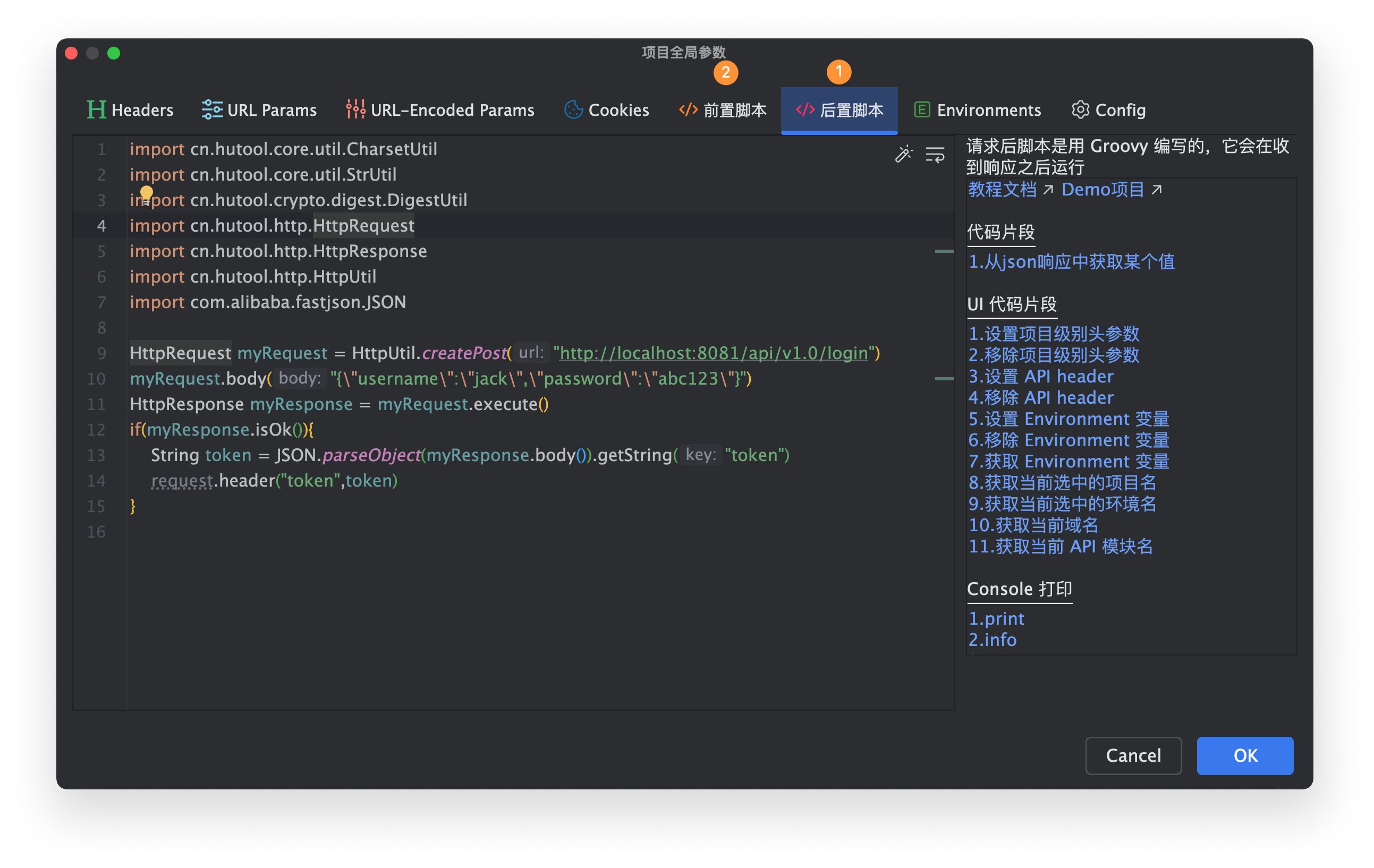
Task: Click the yellow lightbulb hint icon
Action: click(147, 193)
